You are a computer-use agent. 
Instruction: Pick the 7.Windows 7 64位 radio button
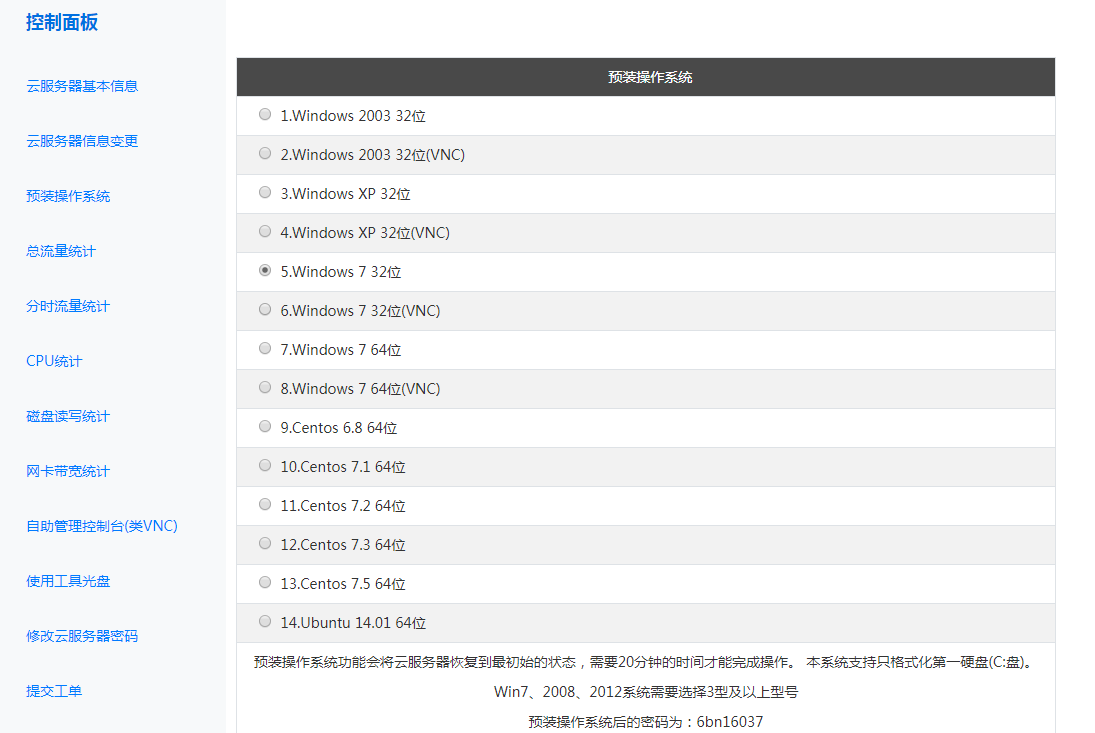click(x=265, y=348)
